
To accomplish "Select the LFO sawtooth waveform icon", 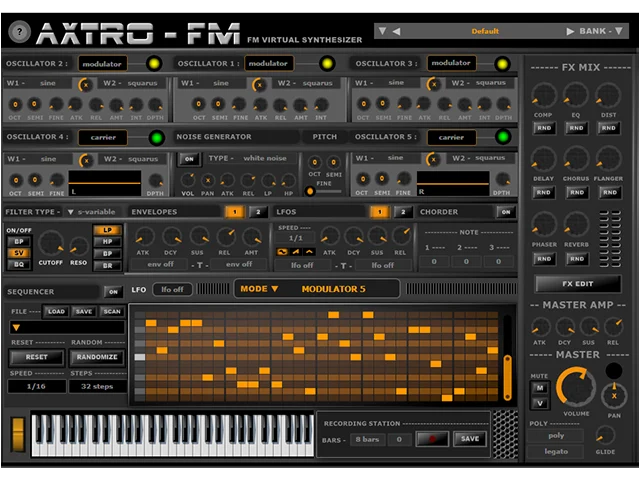I will 296,252.
